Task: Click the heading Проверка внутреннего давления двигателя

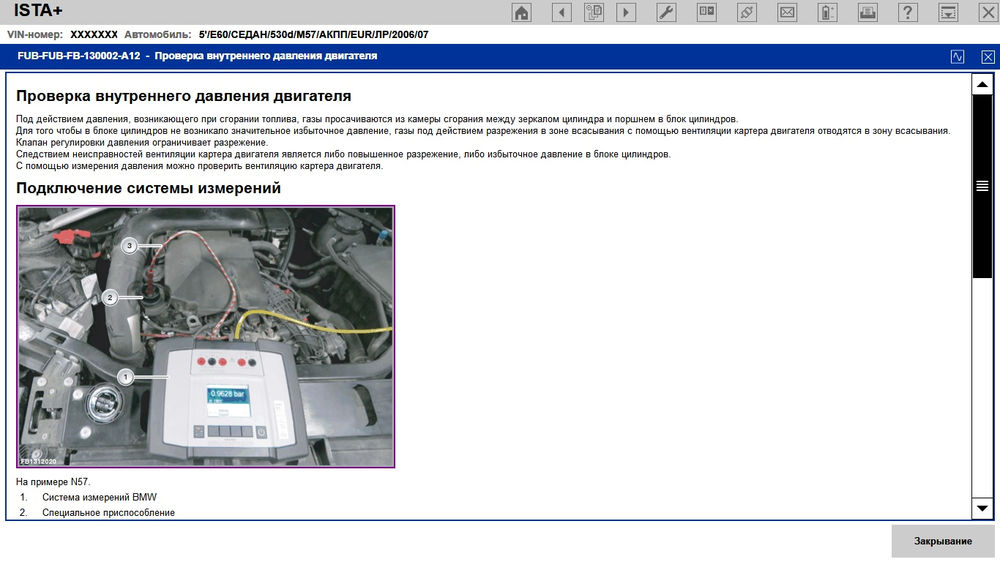Action: (x=183, y=96)
